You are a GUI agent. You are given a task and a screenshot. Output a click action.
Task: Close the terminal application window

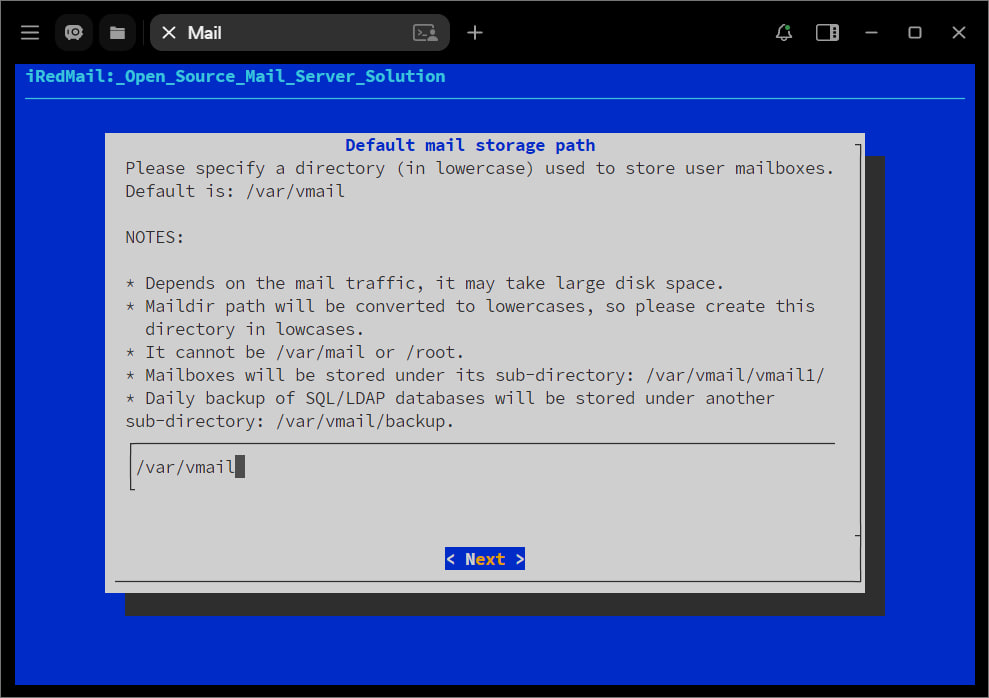click(958, 33)
